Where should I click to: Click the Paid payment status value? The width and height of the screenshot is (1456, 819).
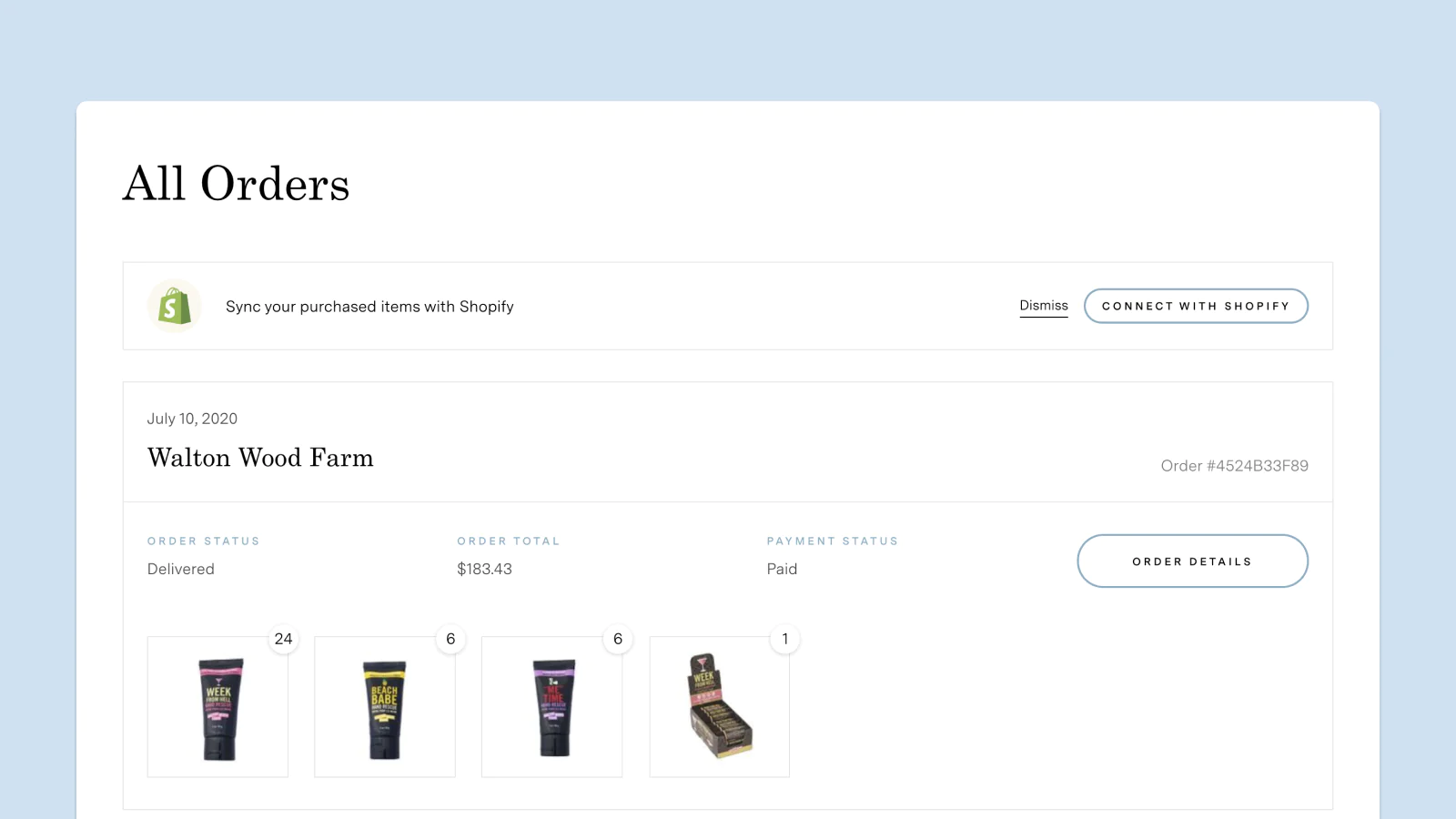[x=782, y=569]
